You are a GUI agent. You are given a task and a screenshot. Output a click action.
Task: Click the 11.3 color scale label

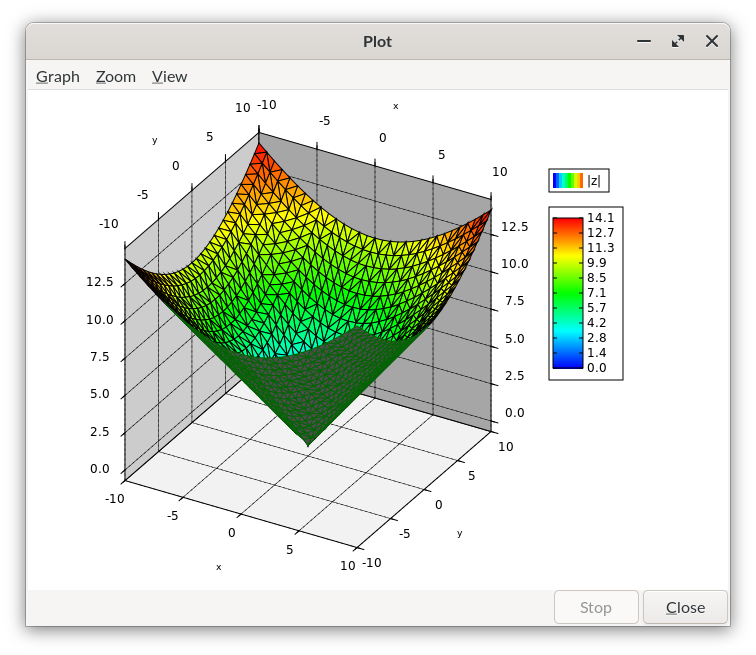tap(600, 248)
